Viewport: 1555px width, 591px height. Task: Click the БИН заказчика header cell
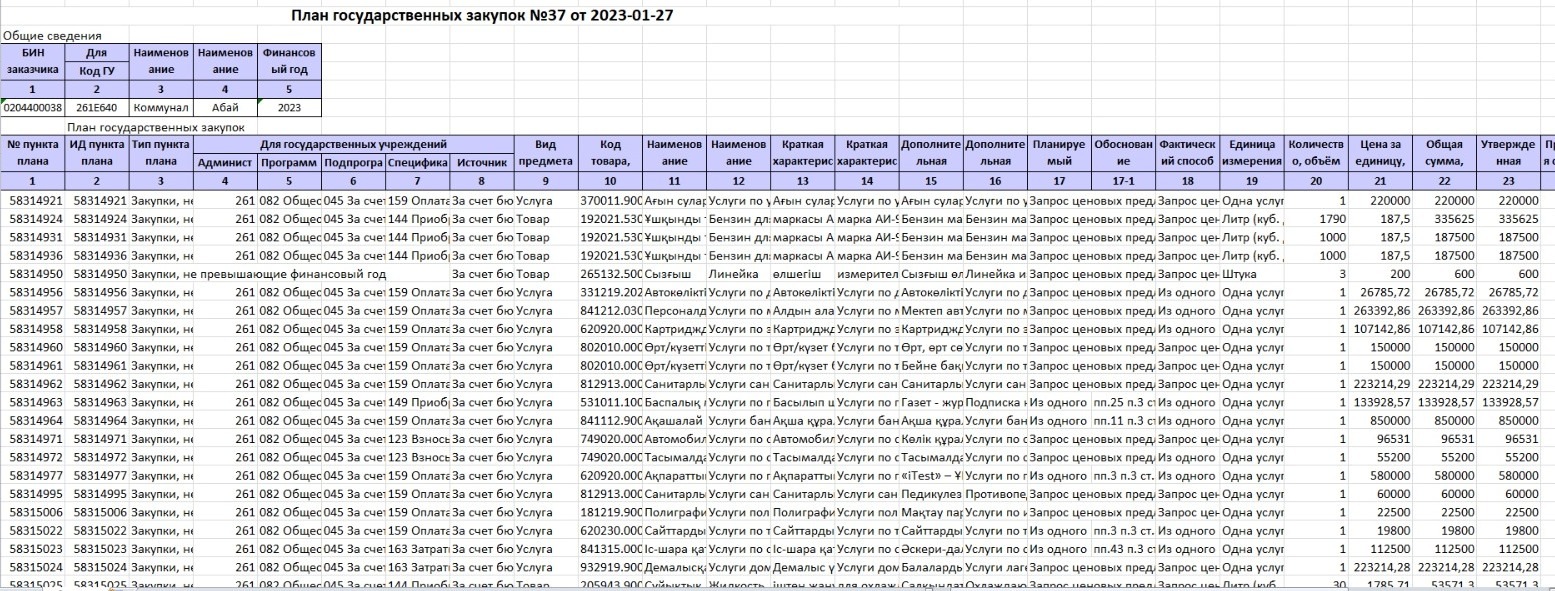pyautogui.click(x=33, y=61)
